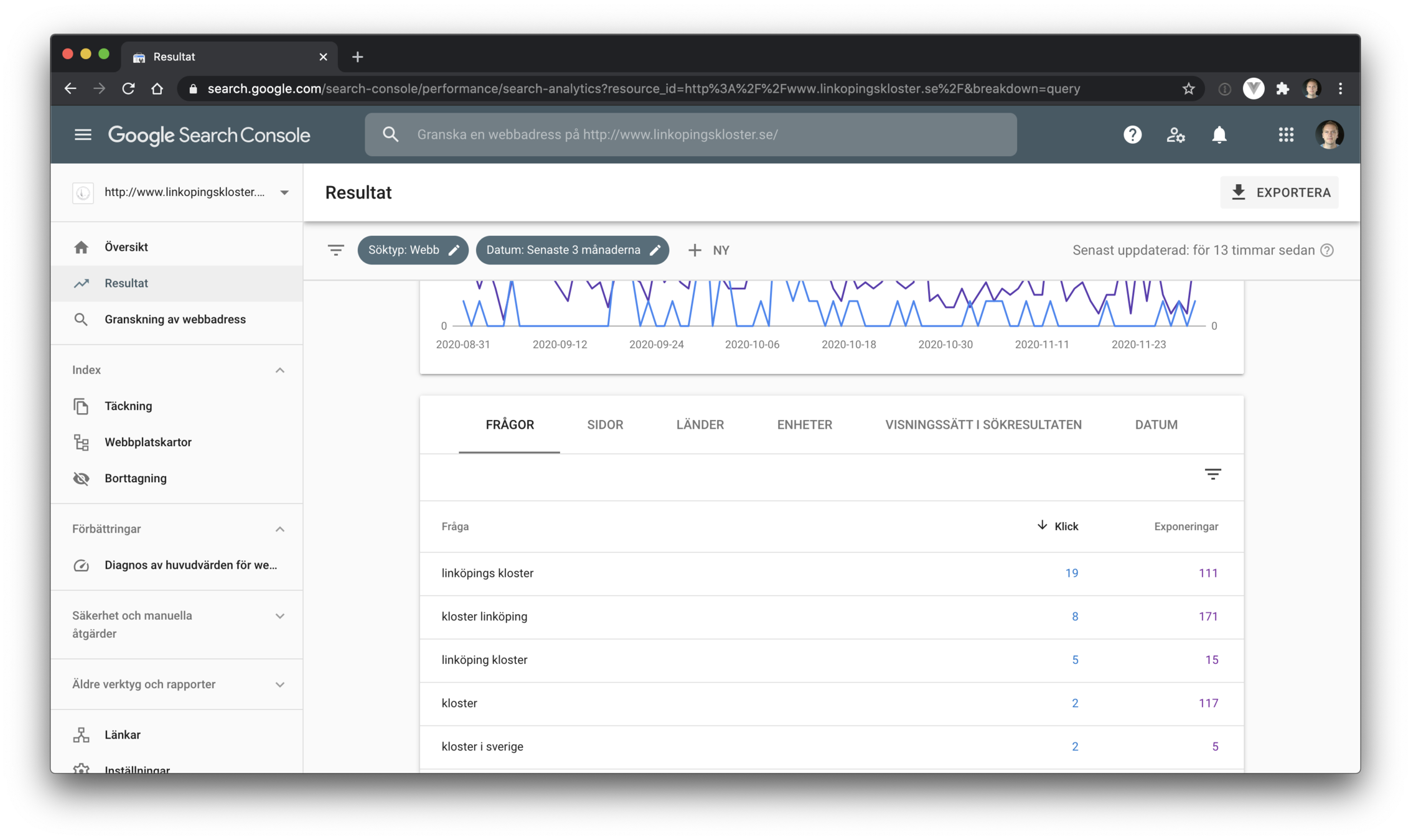Open the Google apps grid
1411x840 pixels.
(1286, 134)
